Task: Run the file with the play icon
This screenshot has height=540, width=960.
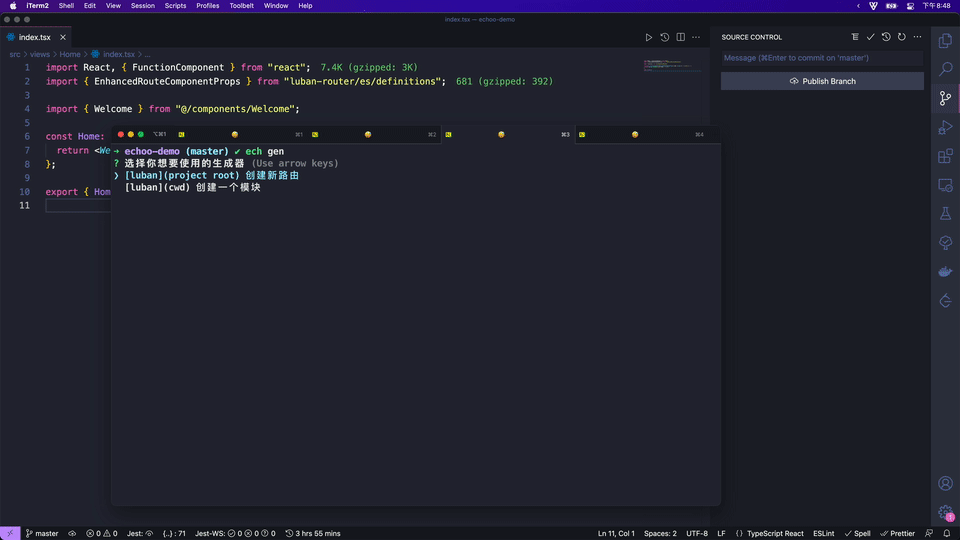Action: tap(648, 37)
